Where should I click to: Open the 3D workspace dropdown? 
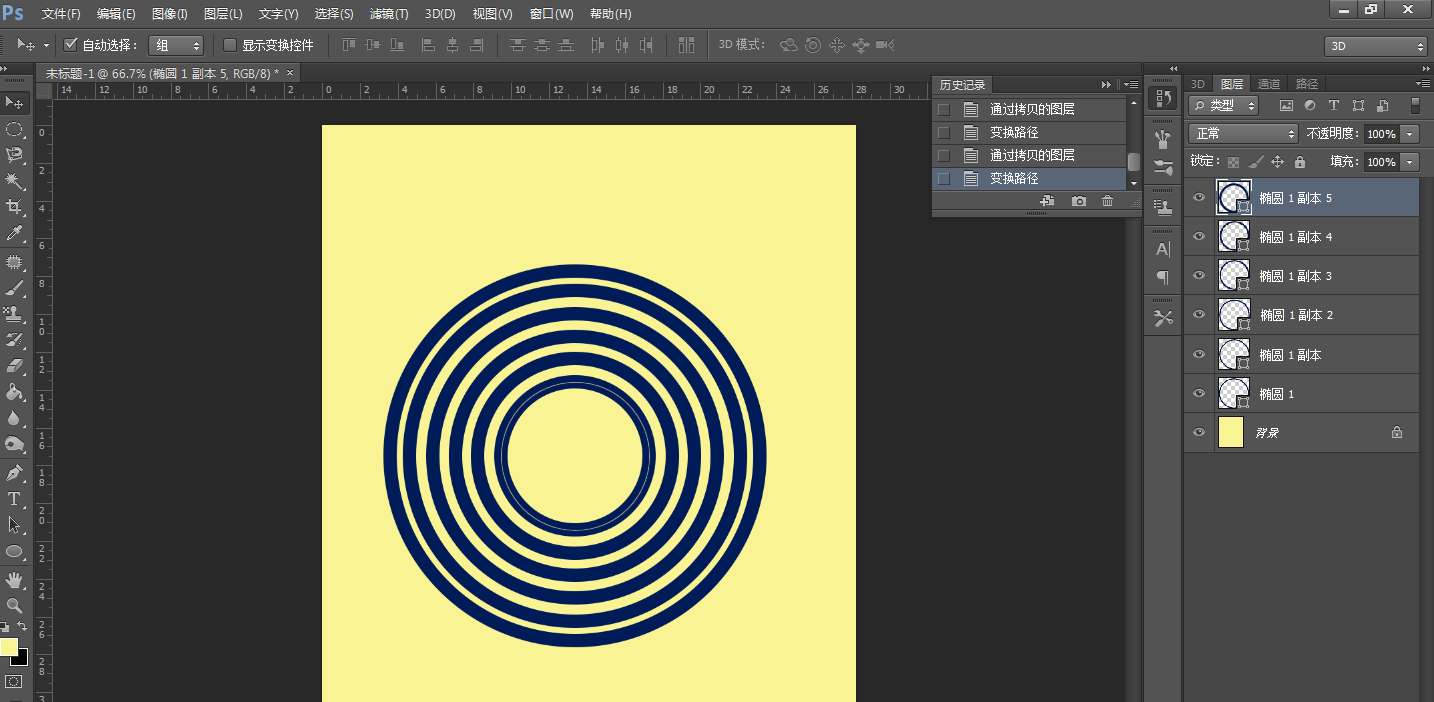(1375, 46)
